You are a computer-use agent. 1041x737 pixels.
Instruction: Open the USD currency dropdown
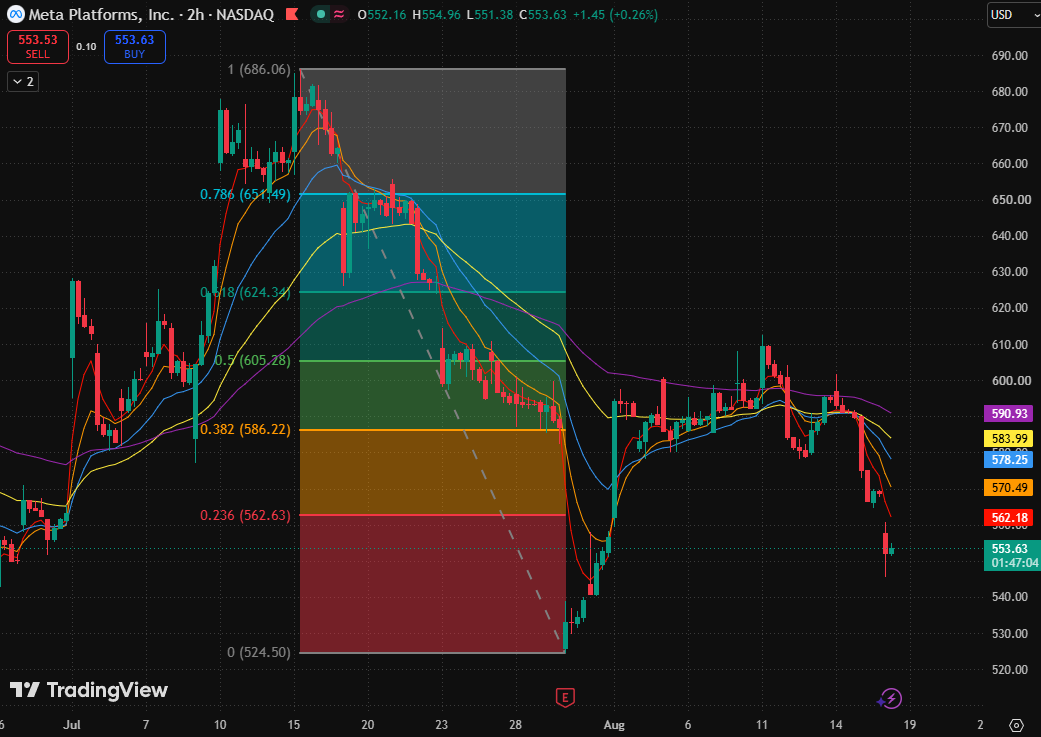1012,14
